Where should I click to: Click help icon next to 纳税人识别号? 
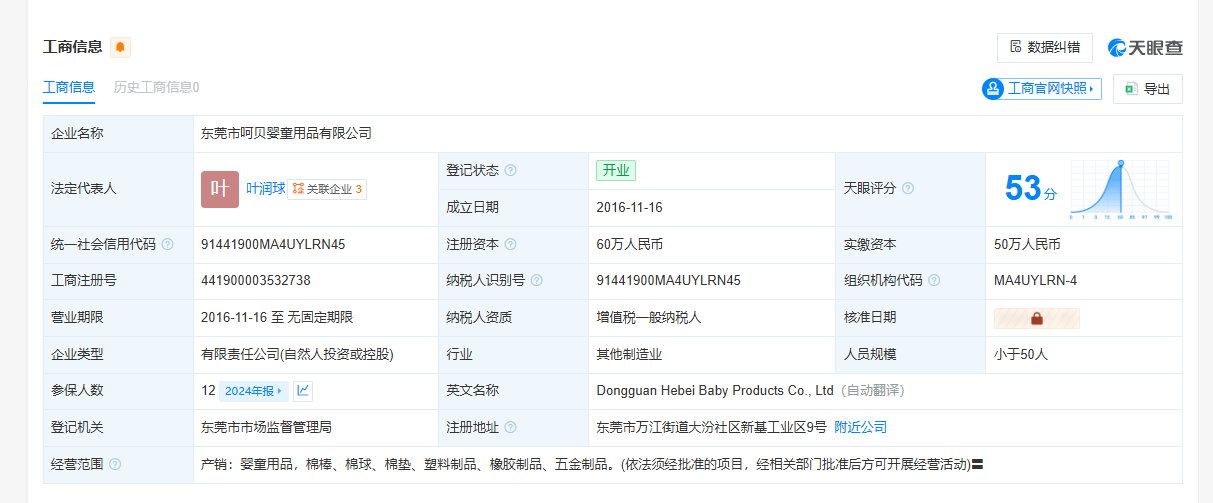pos(536,281)
